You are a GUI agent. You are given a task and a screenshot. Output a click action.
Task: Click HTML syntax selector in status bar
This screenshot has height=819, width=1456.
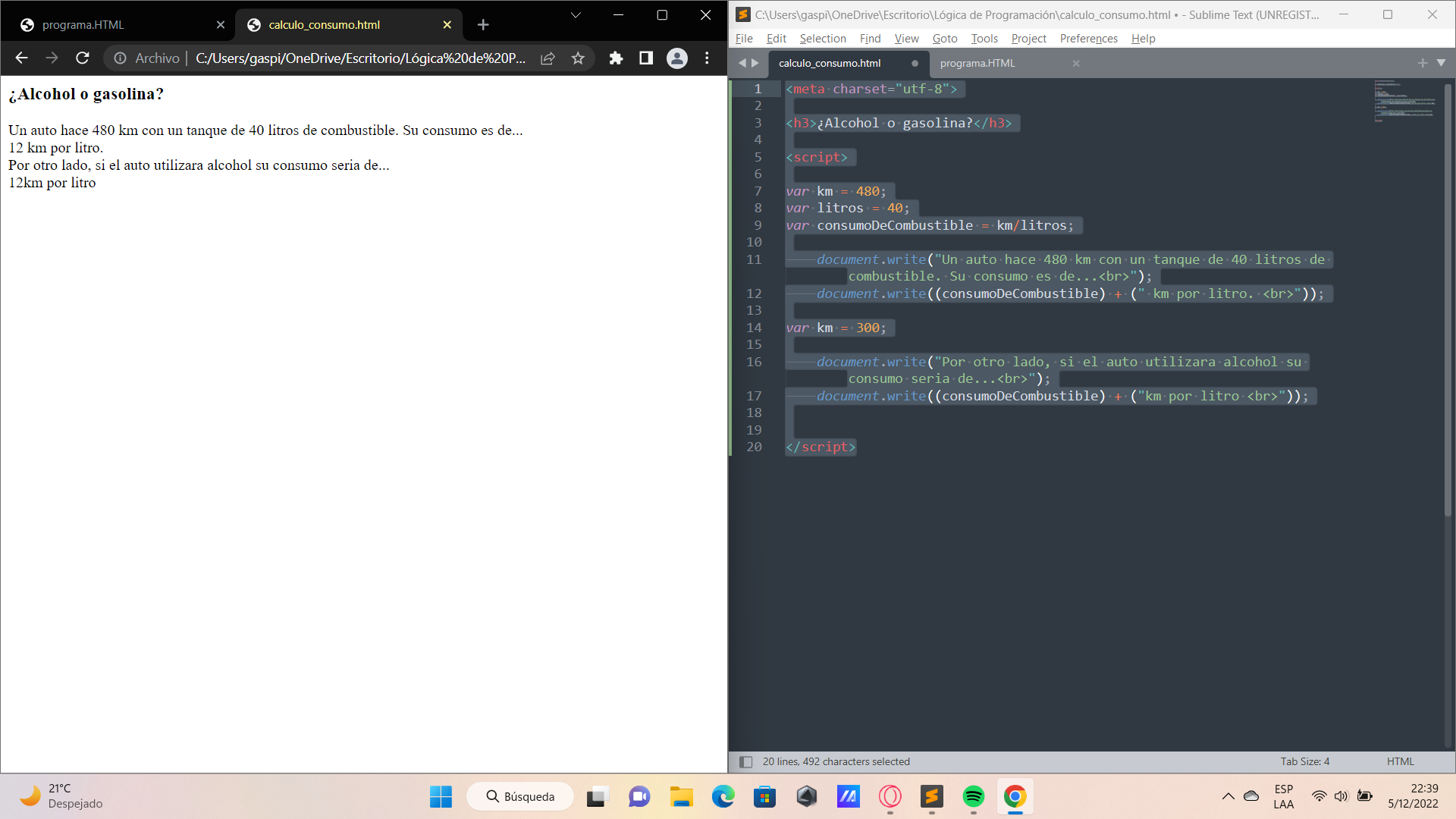click(x=1400, y=761)
